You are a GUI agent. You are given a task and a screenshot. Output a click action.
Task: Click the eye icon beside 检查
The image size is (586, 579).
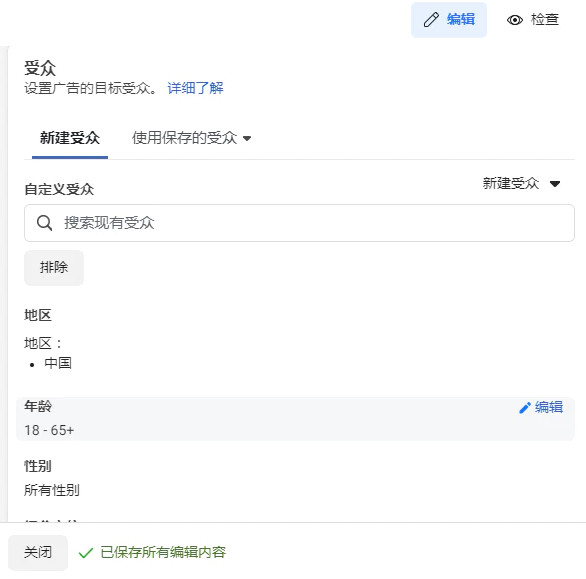tap(515, 20)
